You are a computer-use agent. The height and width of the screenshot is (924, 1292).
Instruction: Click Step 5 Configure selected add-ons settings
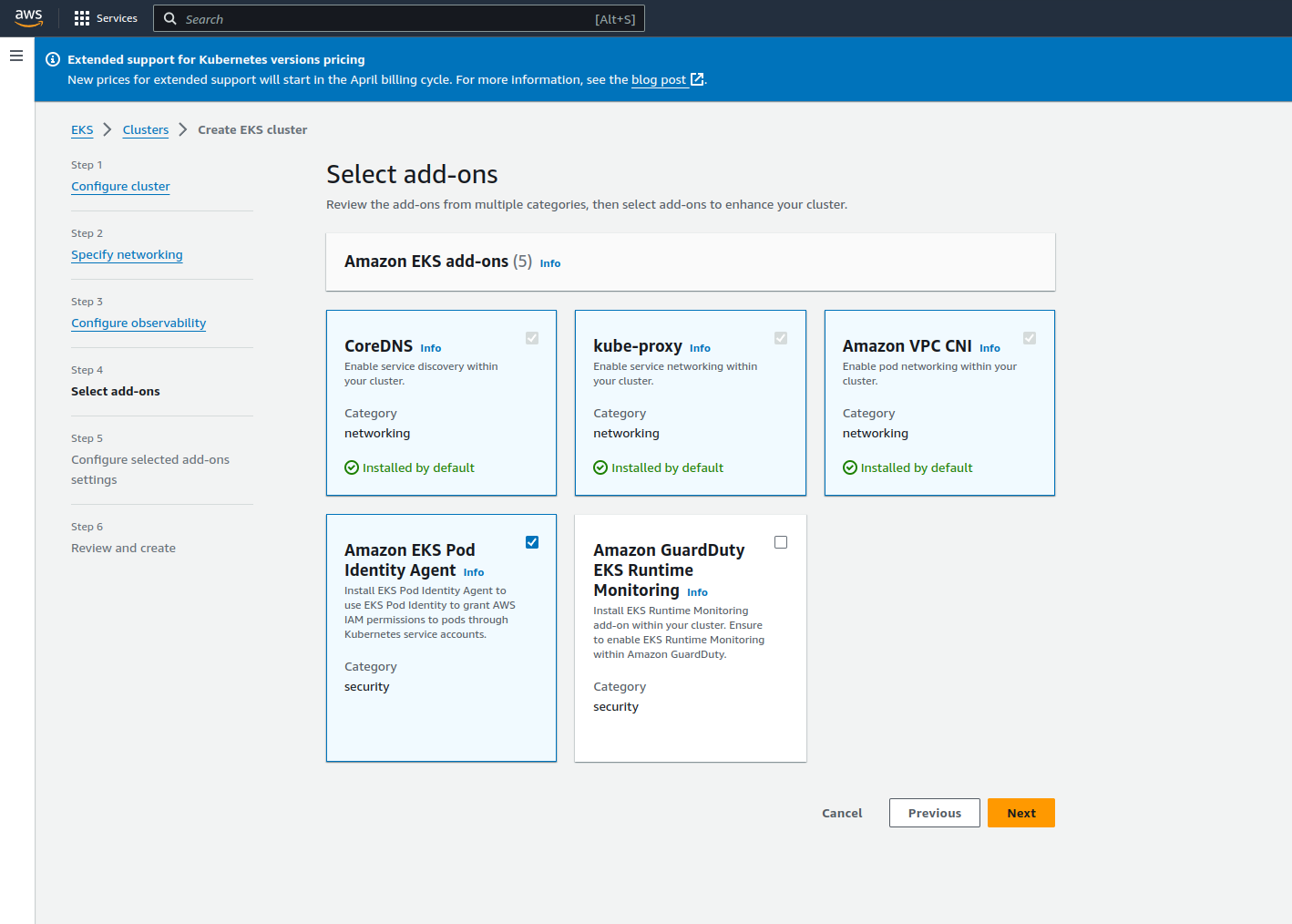coord(150,469)
